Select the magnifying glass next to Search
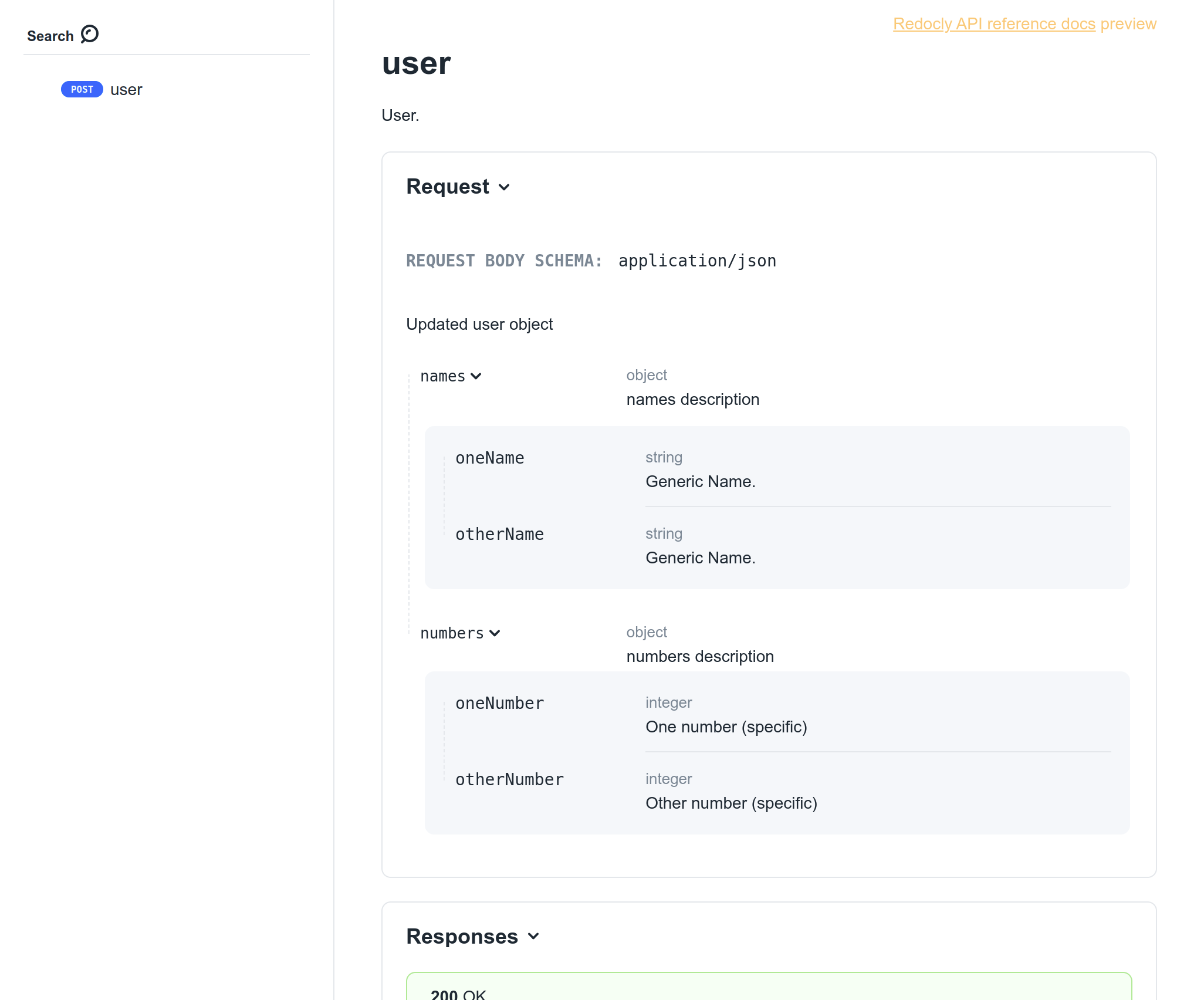The image size is (1204, 1000). 89,34
